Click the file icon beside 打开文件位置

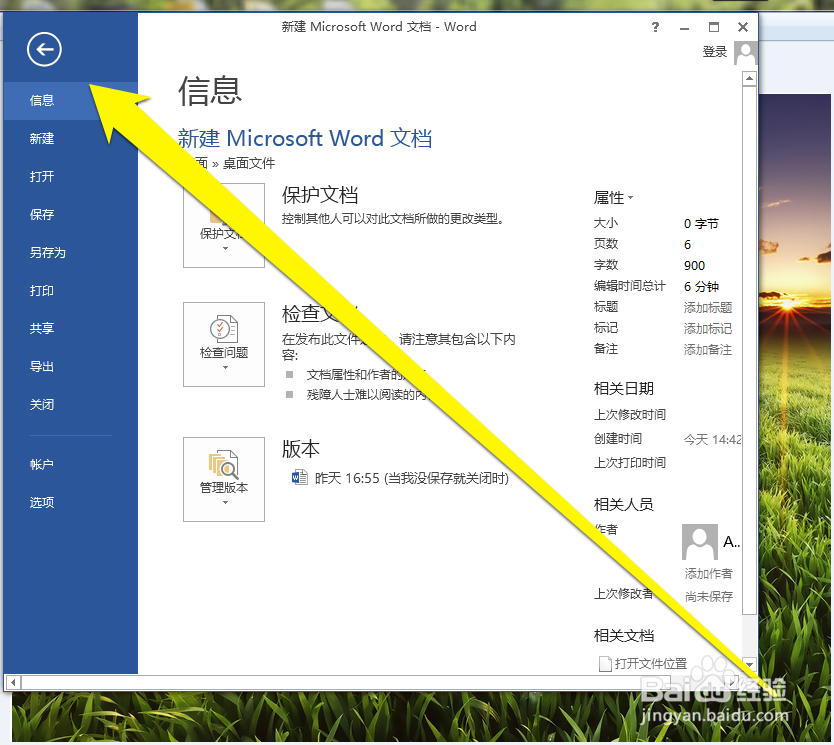605,664
